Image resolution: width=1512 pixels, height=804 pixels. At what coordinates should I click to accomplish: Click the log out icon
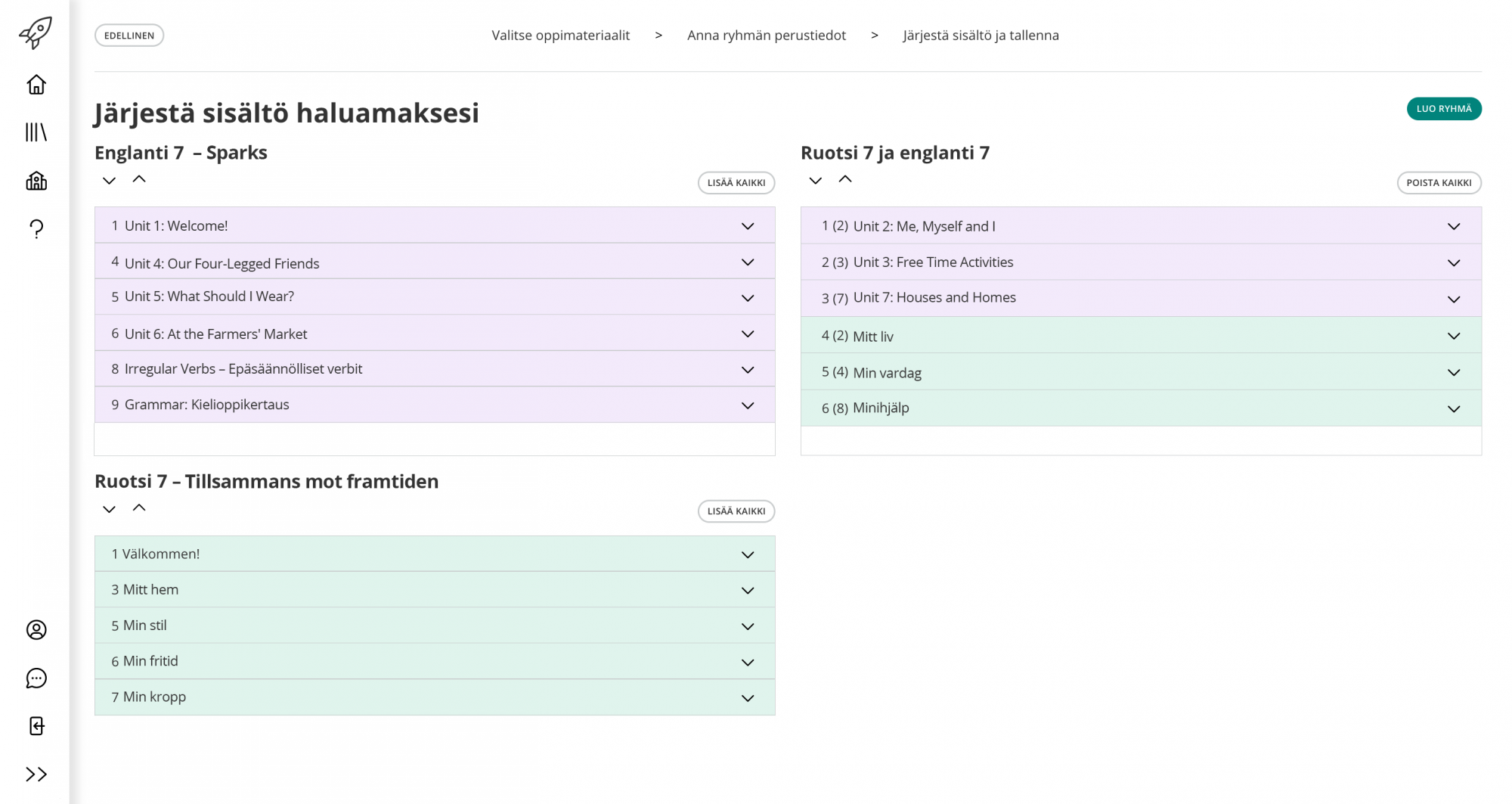(x=36, y=726)
